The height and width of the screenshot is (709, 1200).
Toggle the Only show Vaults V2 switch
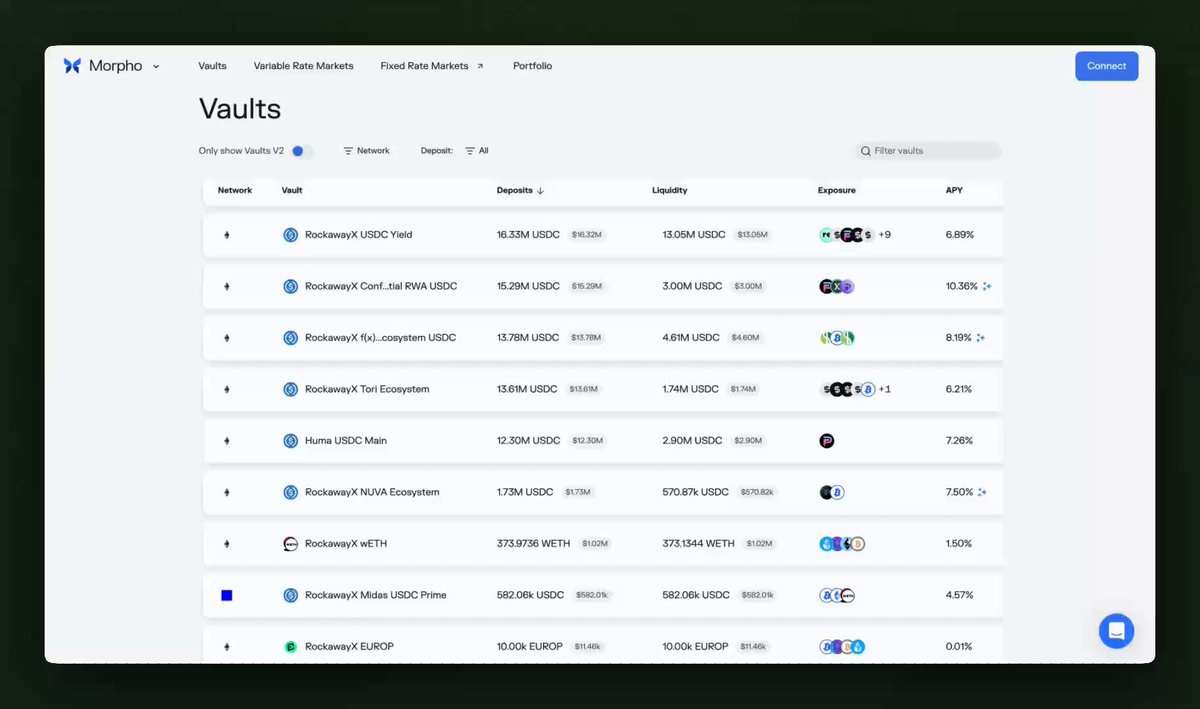click(x=301, y=151)
